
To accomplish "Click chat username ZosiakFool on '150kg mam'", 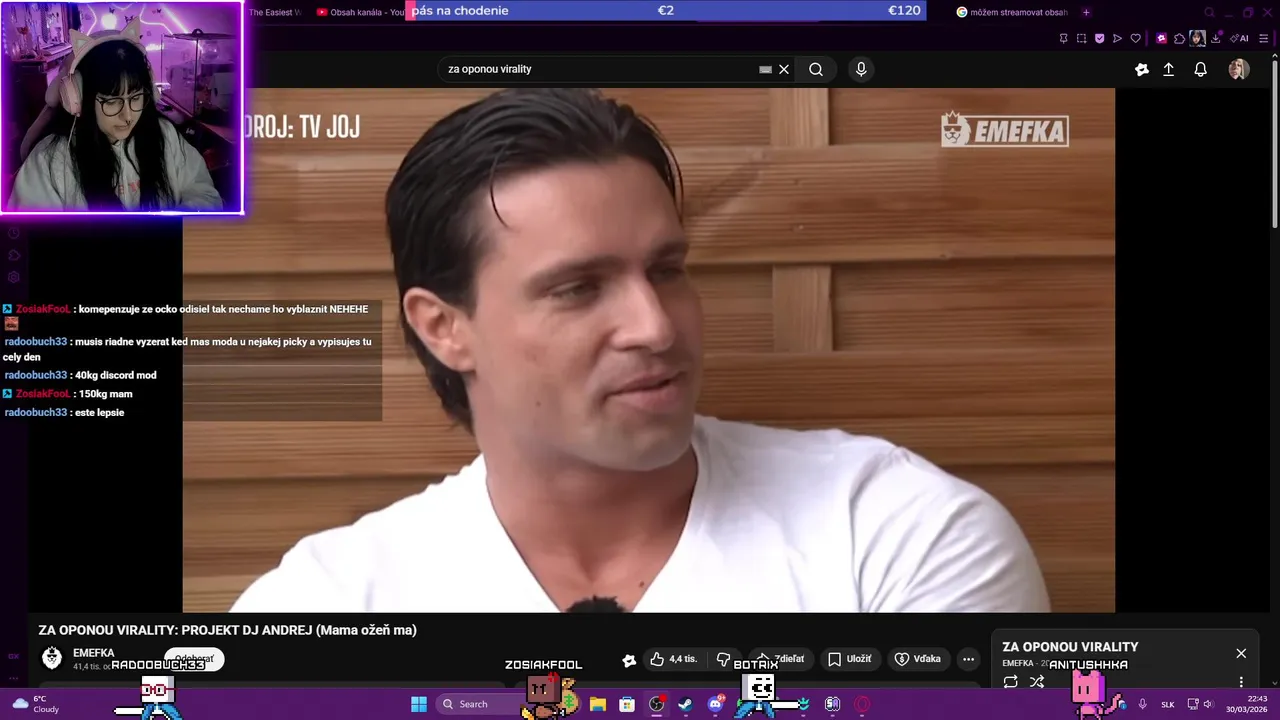I will pyautogui.click(x=43, y=394).
